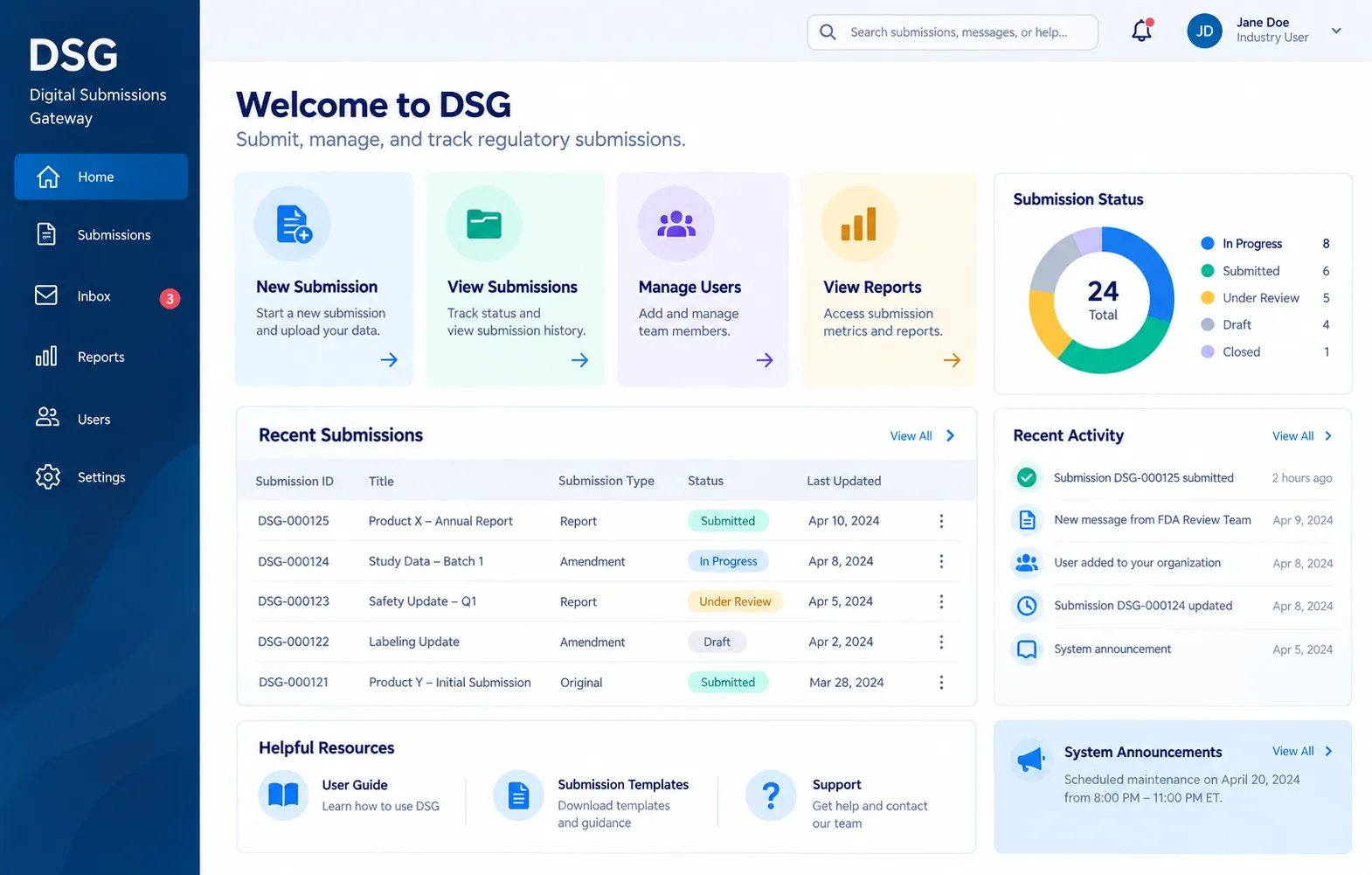This screenshot has width=1372, height=875.
Task: Click the New Submission document icon
Action: [293, 224]
